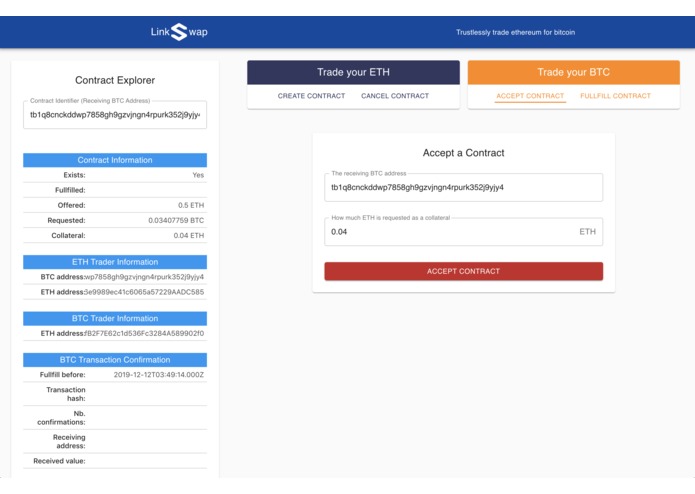Select the Requested value 0.03407759 BTC
Viewport: 695px width, 494px height.
click(176, 220)
